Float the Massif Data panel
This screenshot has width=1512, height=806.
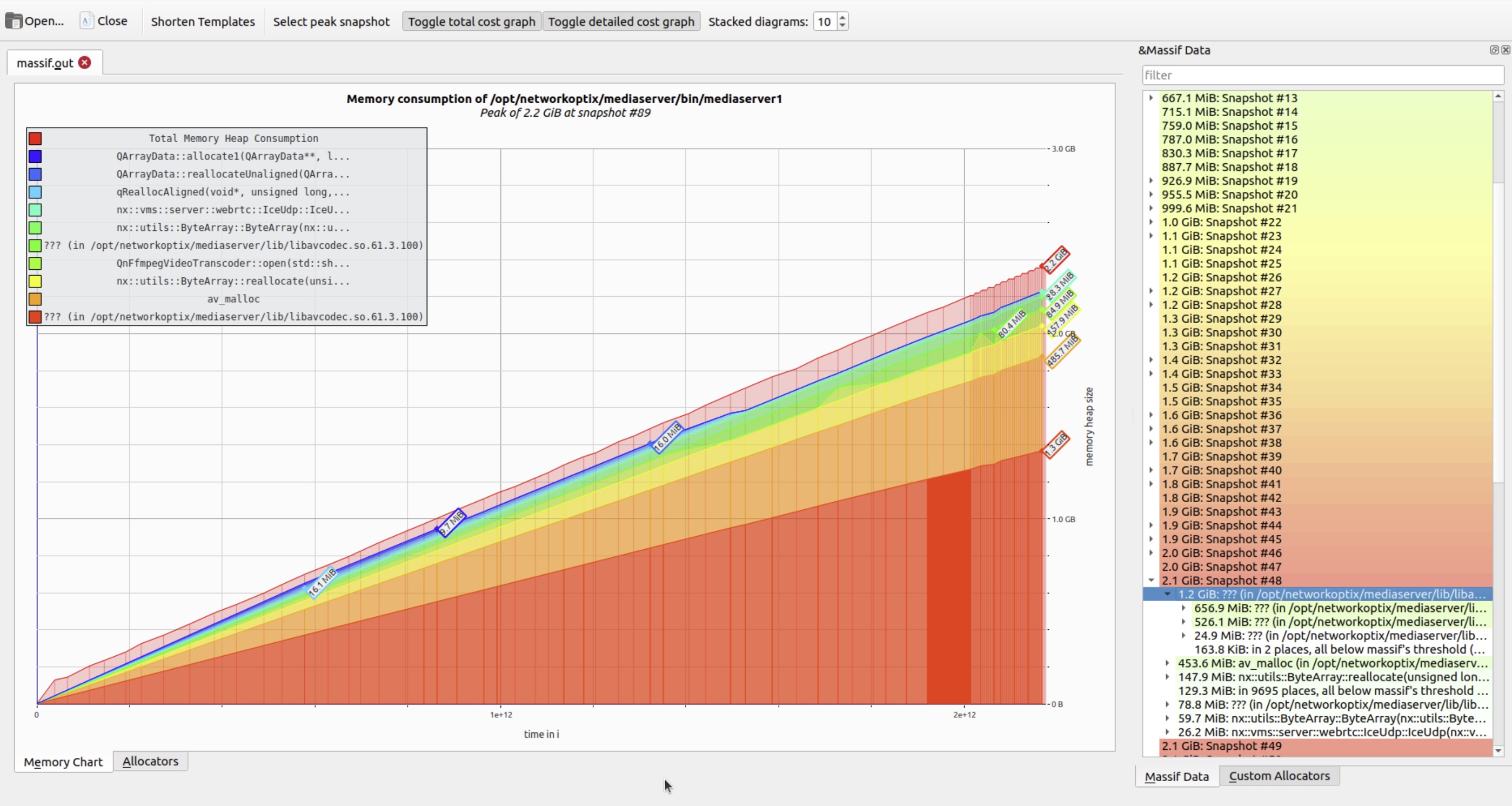pyautogui.click(x=1494, y=50)
